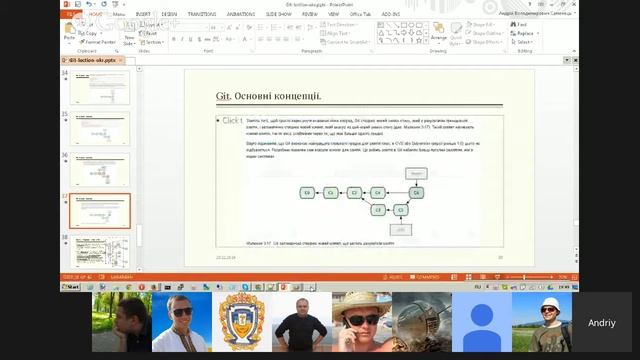Viewport: 640px width, 360px height.
Task: Center text in Paragraph group
Action: (x=270, y=39)
